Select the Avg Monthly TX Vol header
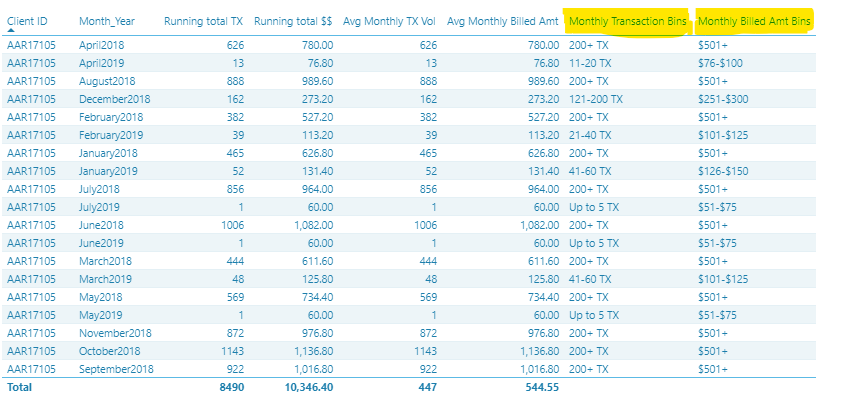The image size is (855, 414). click(390, 21)
